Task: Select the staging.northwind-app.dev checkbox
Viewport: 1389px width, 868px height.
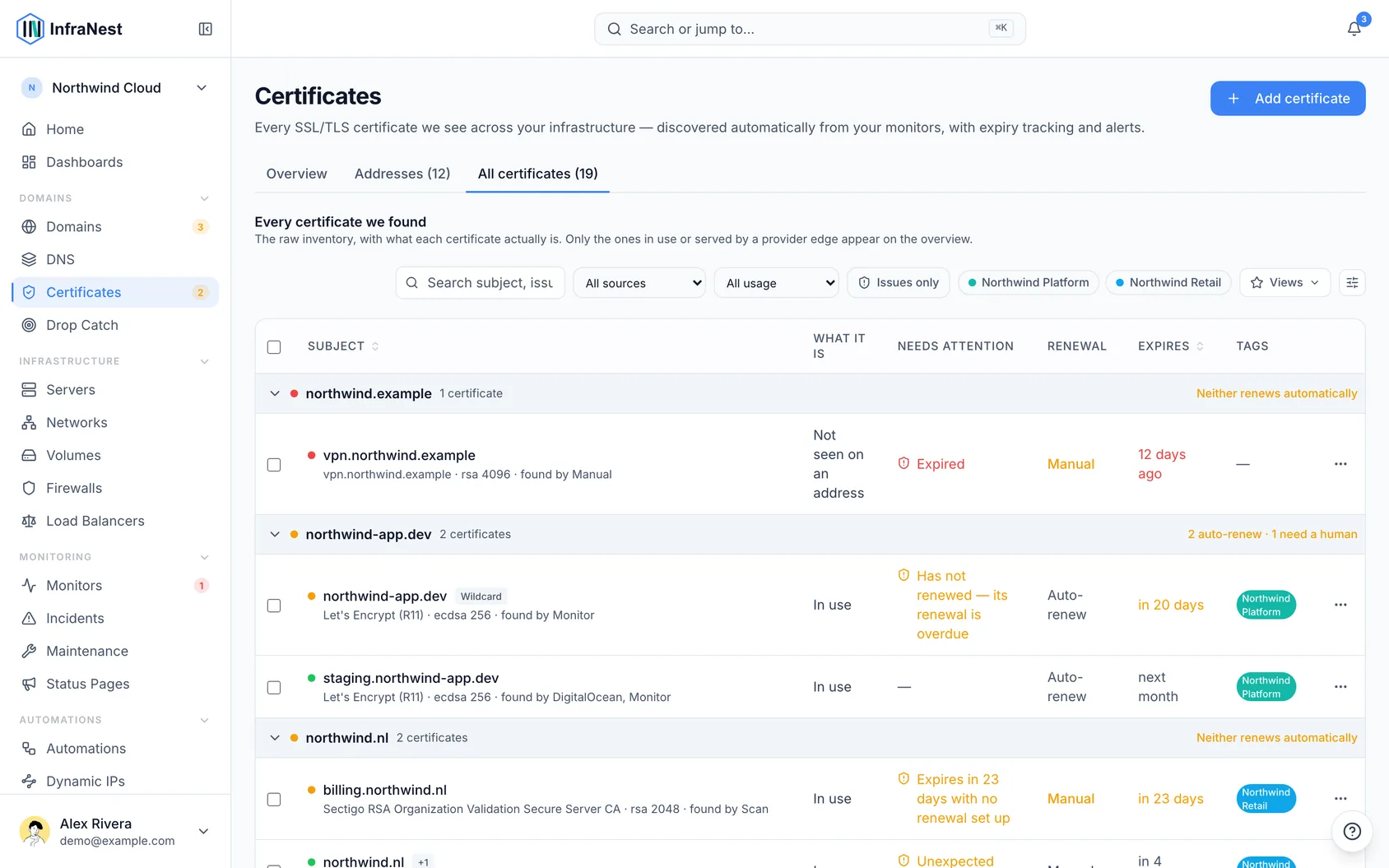Action: (x=274, y=688)
